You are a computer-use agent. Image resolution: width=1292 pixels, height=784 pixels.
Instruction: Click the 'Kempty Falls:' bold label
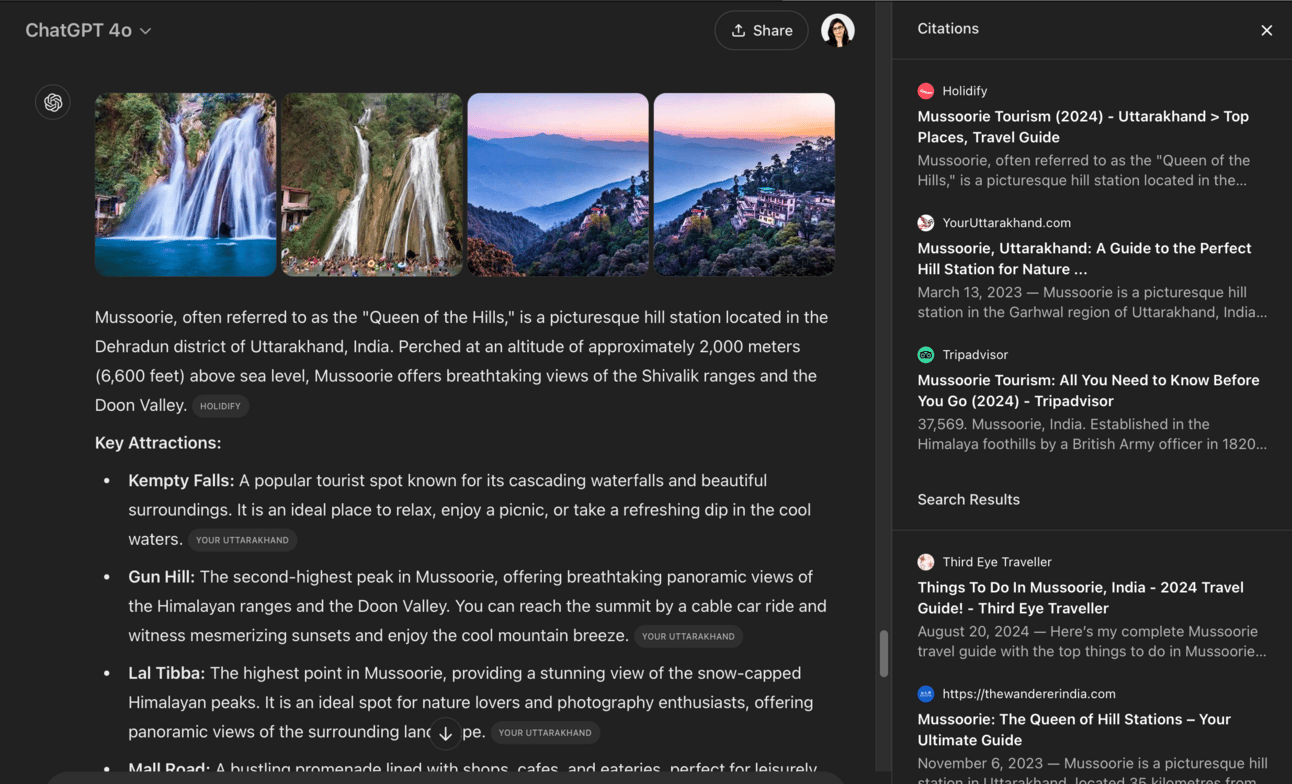pos(181,481)
